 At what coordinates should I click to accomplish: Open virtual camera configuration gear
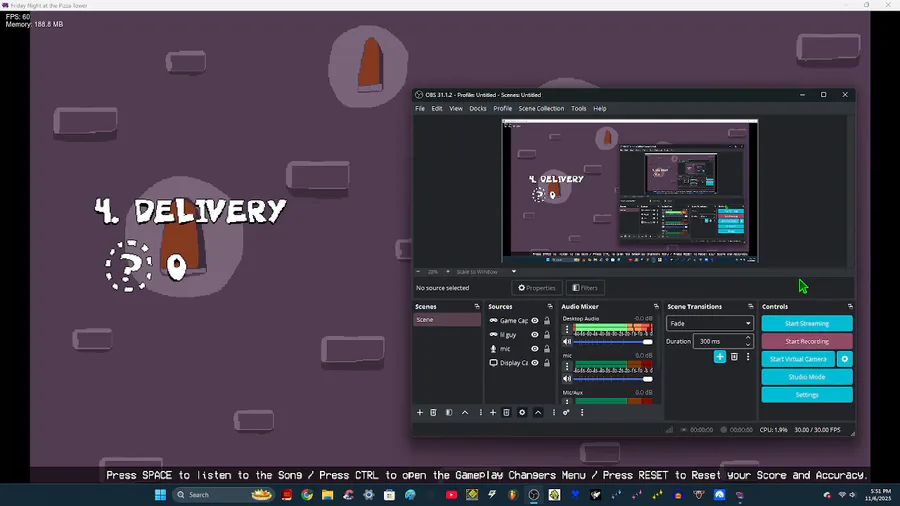pos(844,359)
